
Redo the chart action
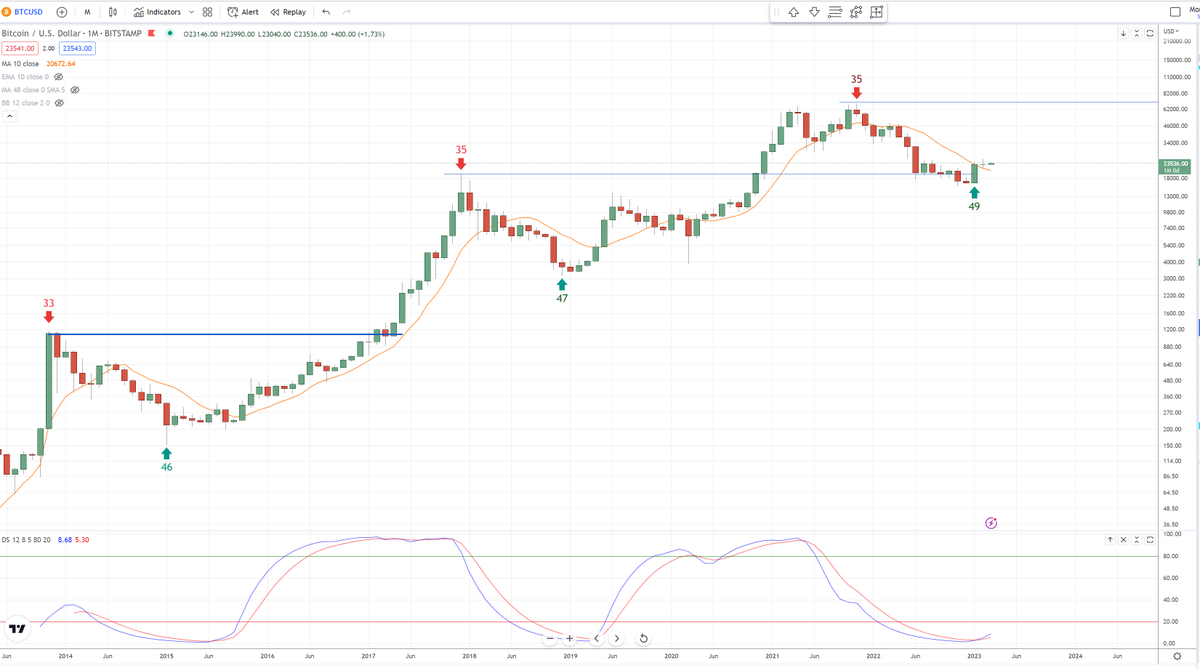tap(347, 12)
